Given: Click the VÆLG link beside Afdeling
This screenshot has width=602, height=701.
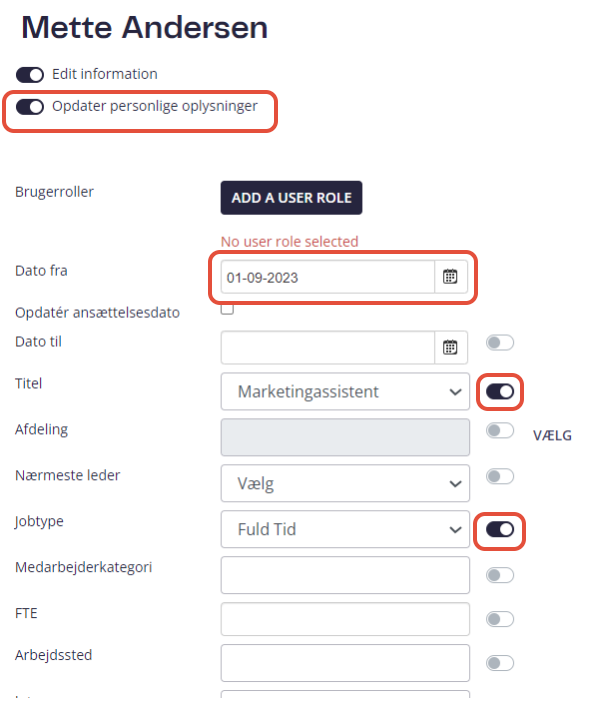Looking at the screenshot, I should tap(552, 435).
